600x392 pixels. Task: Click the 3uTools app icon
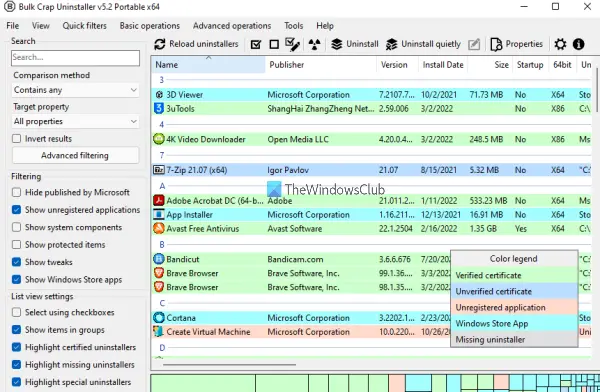[x=159, y=108]
